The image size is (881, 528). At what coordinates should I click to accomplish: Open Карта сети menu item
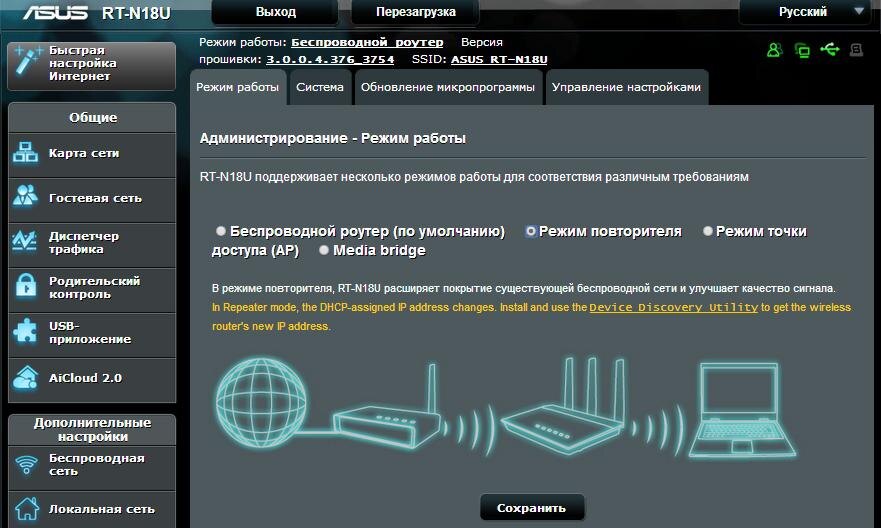click(92, 153)
